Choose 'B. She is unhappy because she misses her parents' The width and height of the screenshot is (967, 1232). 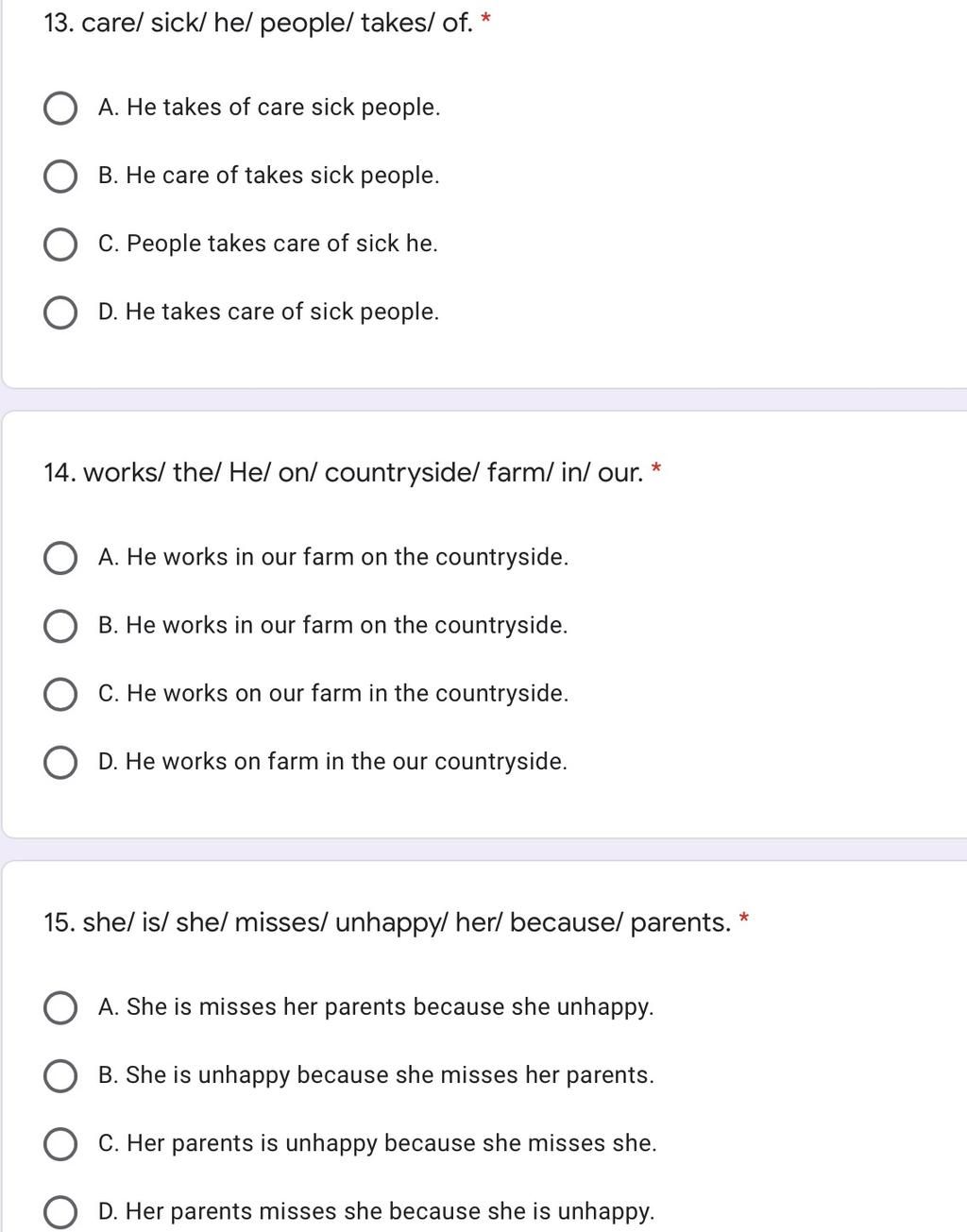click(x=60, y=1075)
